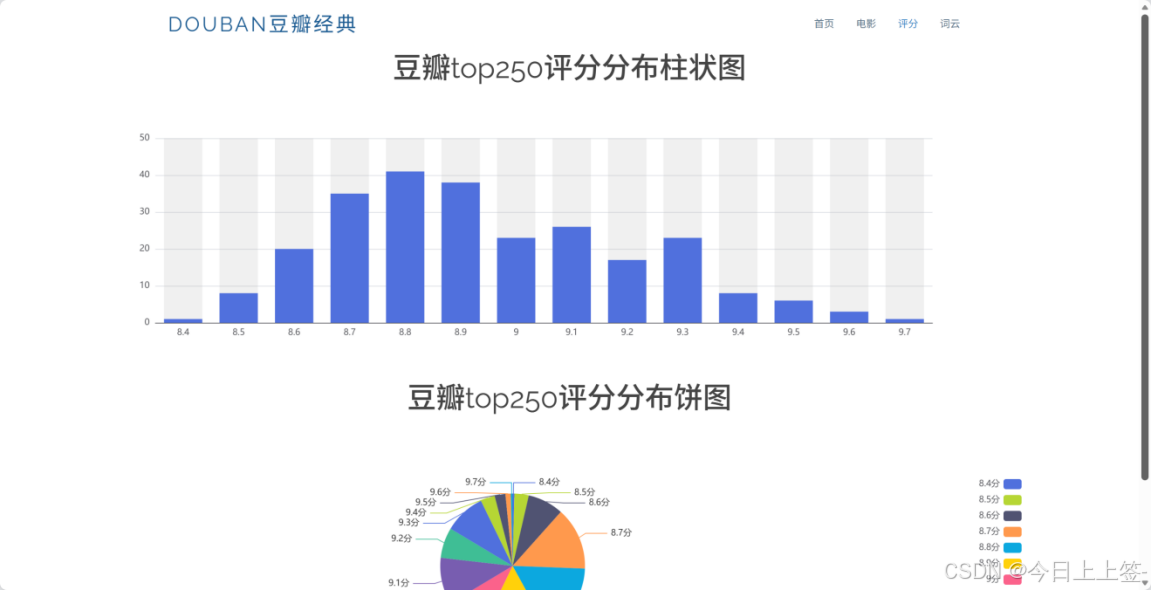Click the tiny 9.7 rating bar
The width and height of the screenshot is (1152, 591).
click(904, 320)
